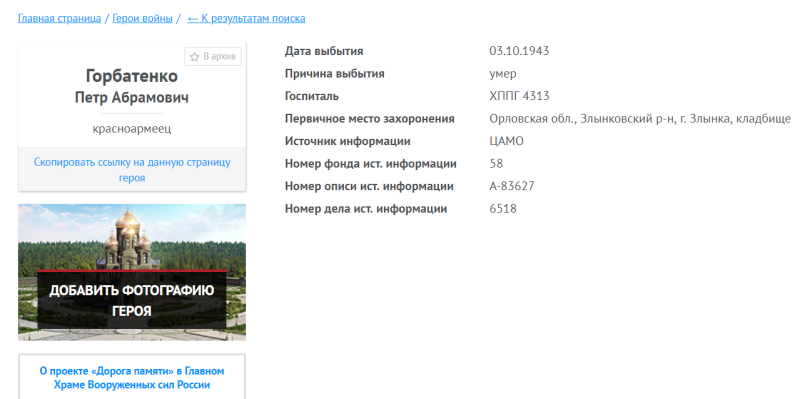The width and height of the screenshot is (800, 399).
Task: Open the 'Главная страница' breadcrumb link
Action: pos(59,18)
